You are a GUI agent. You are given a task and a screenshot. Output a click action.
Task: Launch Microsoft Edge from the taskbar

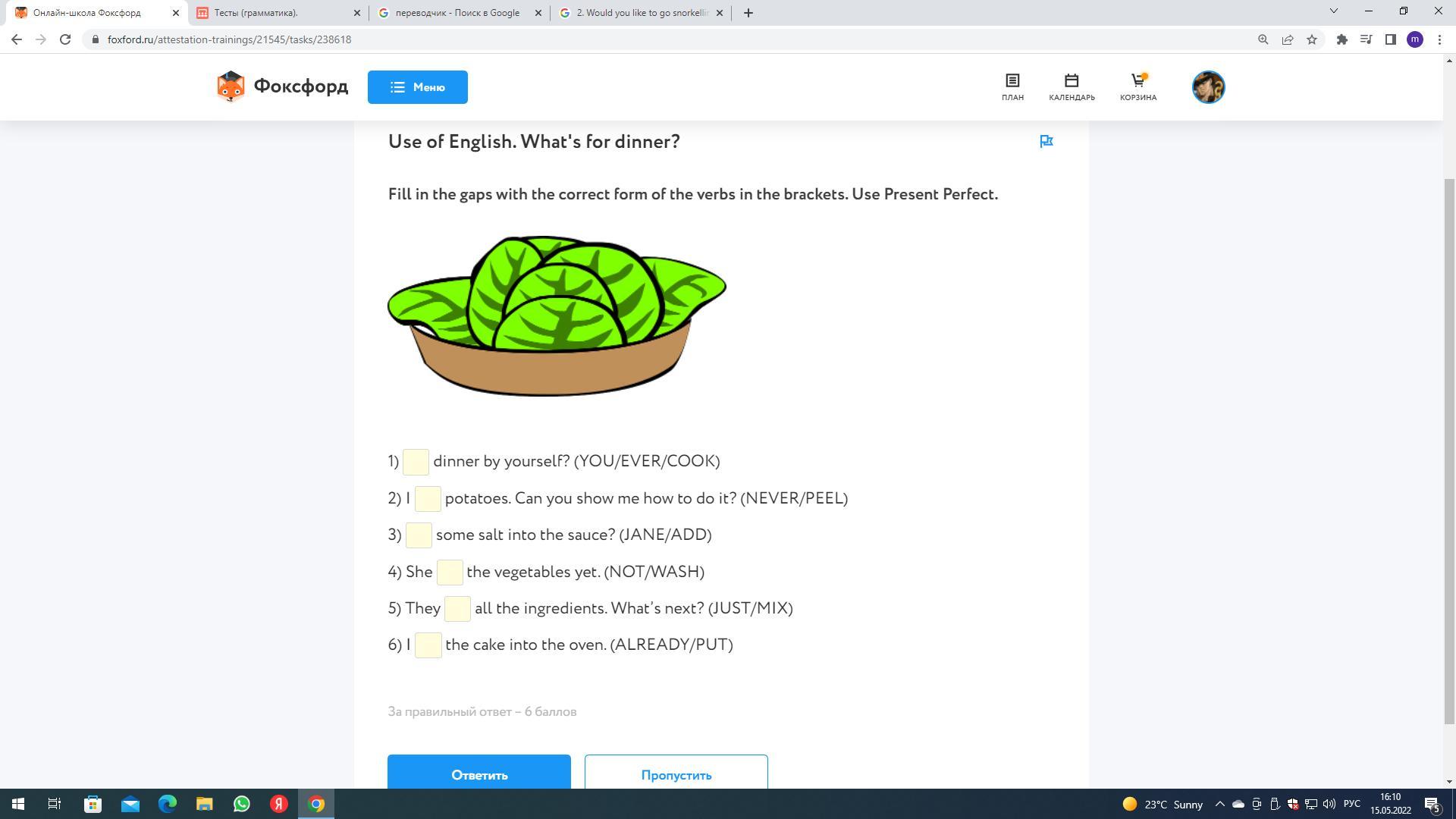pos(167,804)
